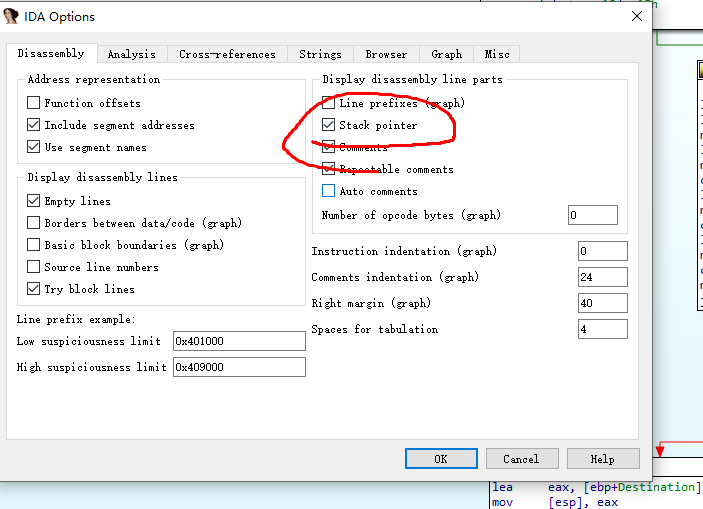The image size is (703, 509).
Task: Open the Analysis tab
Action: click(132, 54)
